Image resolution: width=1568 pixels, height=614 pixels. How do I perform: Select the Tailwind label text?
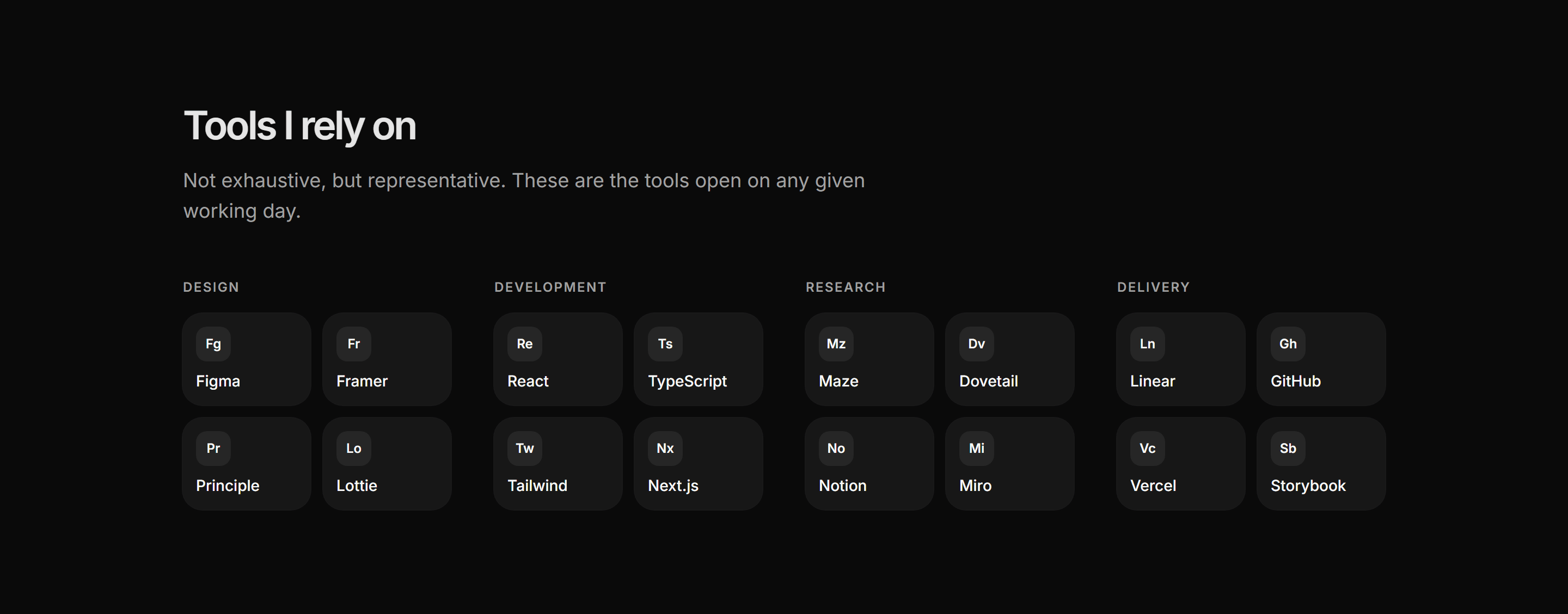click(x=537, y=486)
